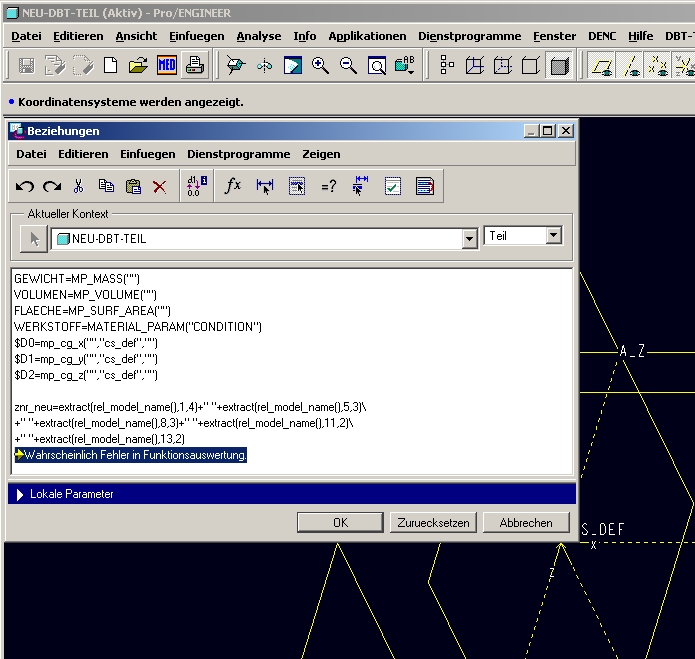The height and width of the screenshot is (659, 695).
Task: Insert dimension from screen icon
Action: 265,186
